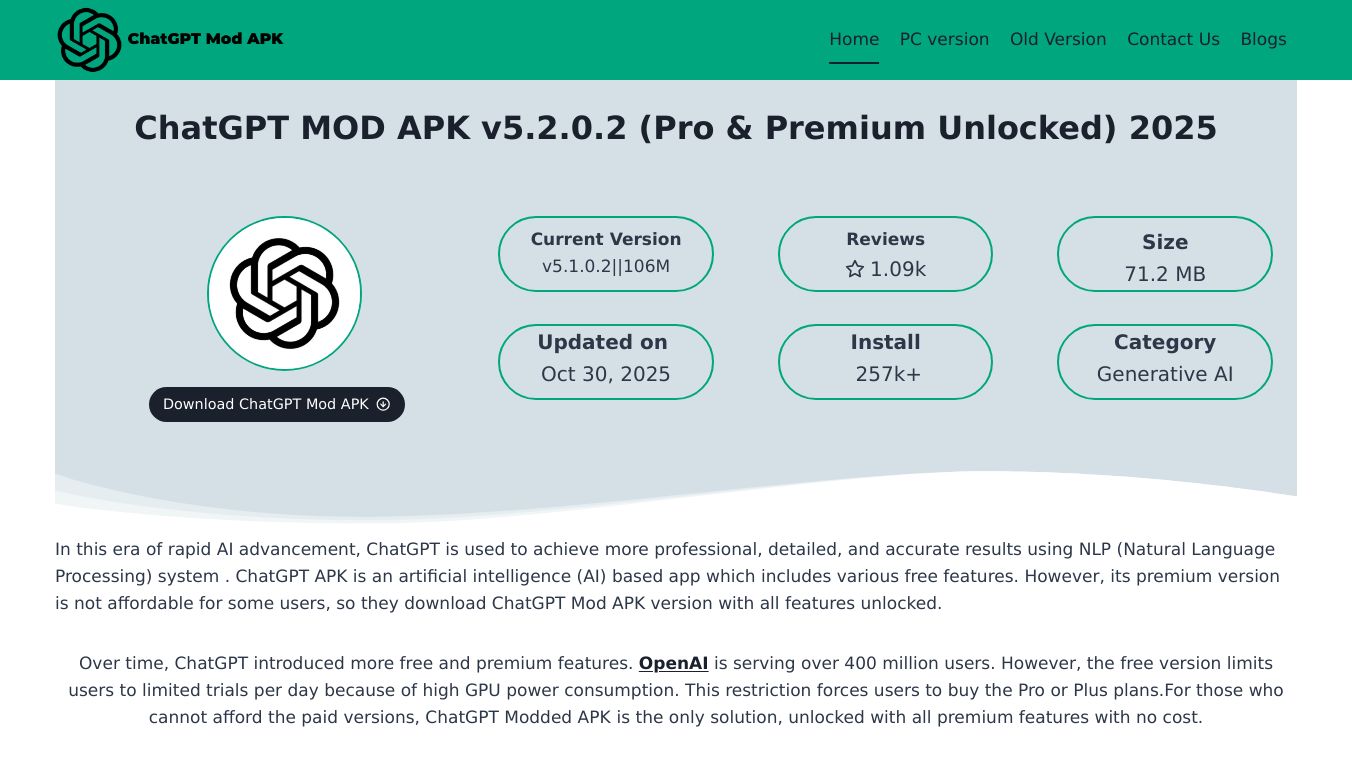Click the Size 71.2 MB badge
Screen dimensions: 1352x760
point(1164,254)
